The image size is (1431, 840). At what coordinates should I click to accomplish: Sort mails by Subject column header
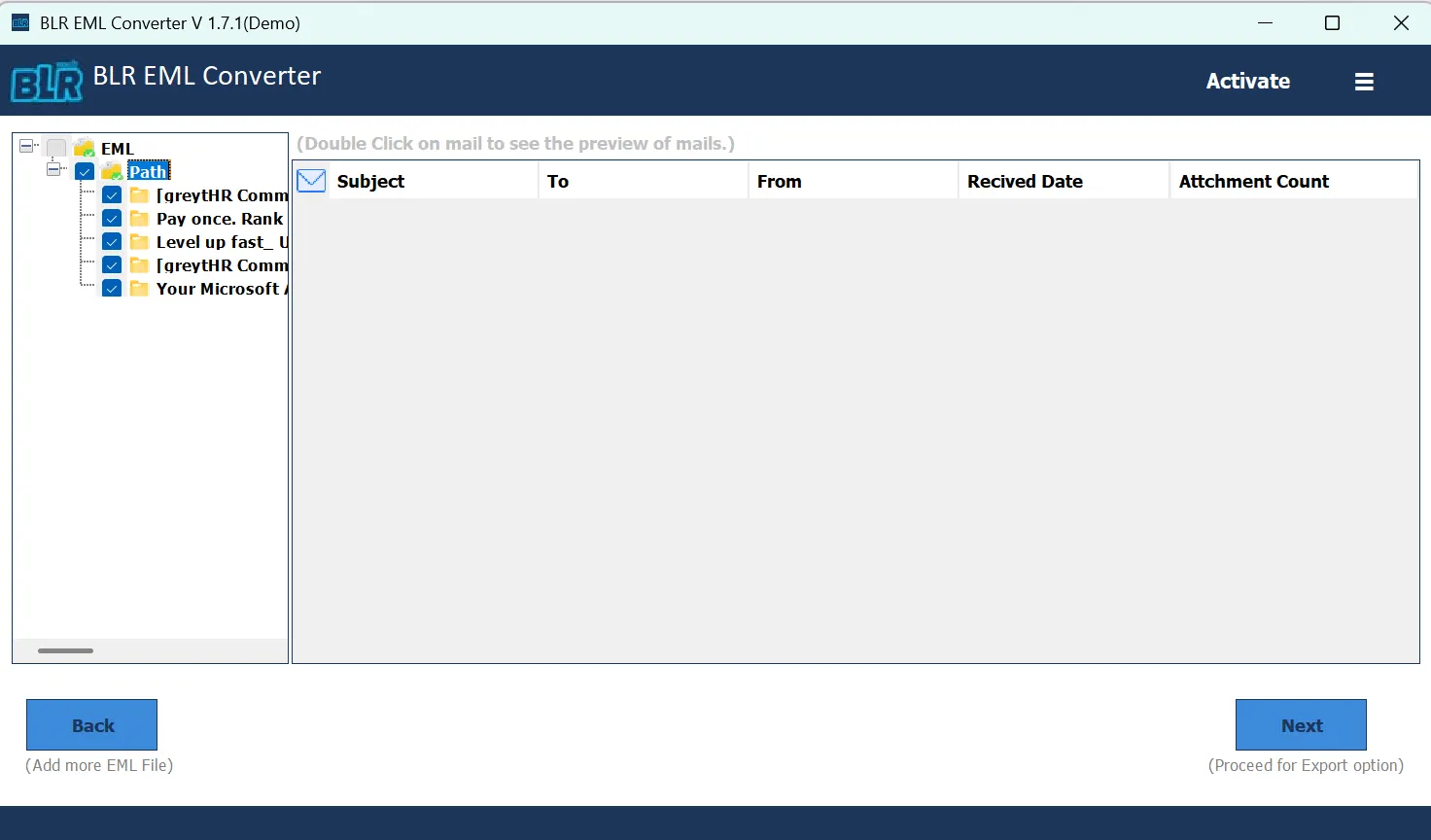(x=433, y=181)
